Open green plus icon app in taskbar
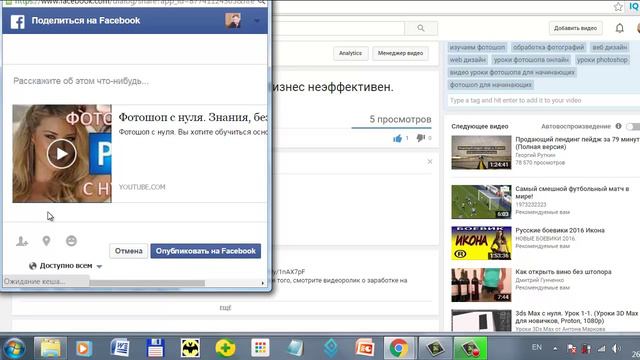 225,348
